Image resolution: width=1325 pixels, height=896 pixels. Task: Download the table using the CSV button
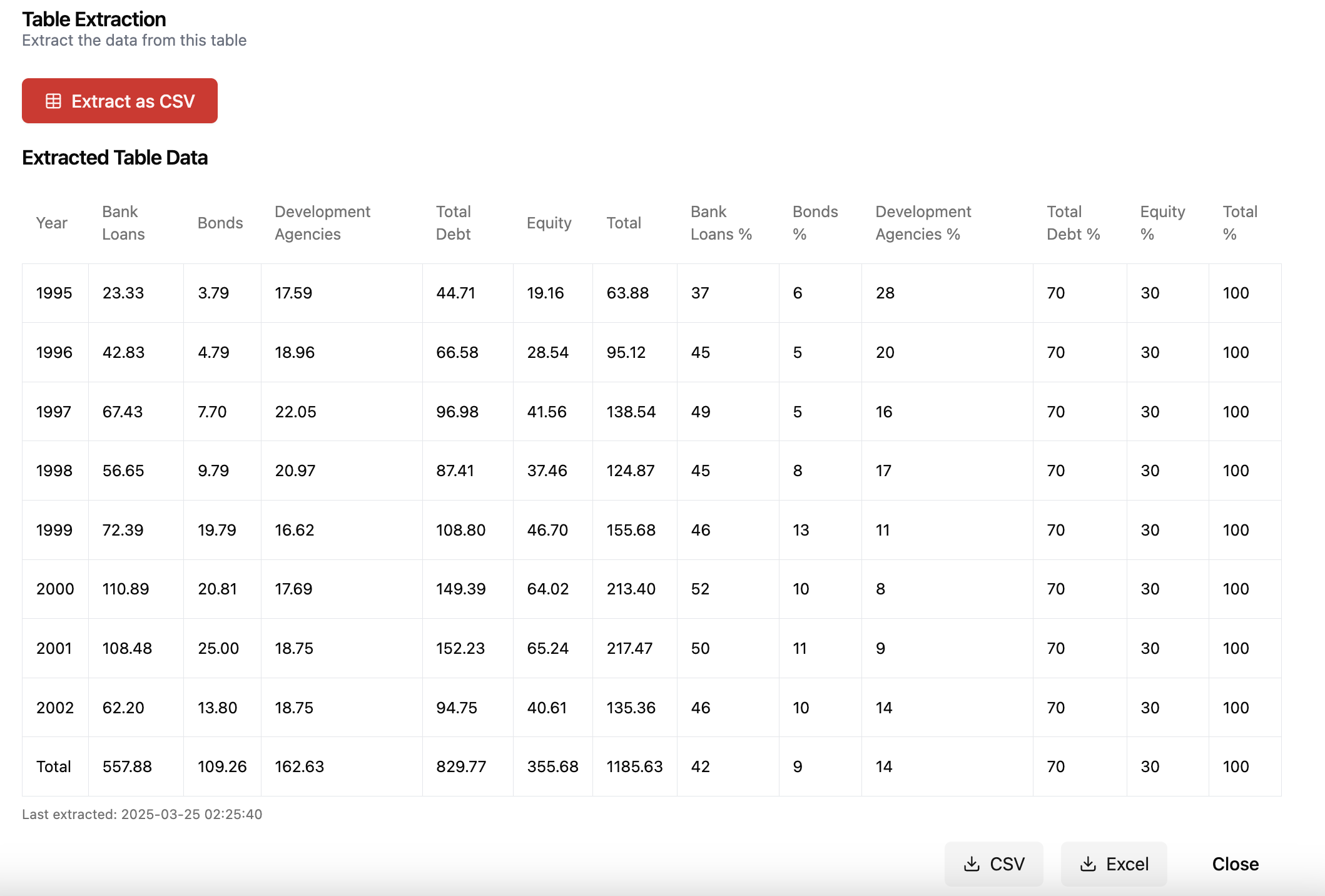coord(993,864)
